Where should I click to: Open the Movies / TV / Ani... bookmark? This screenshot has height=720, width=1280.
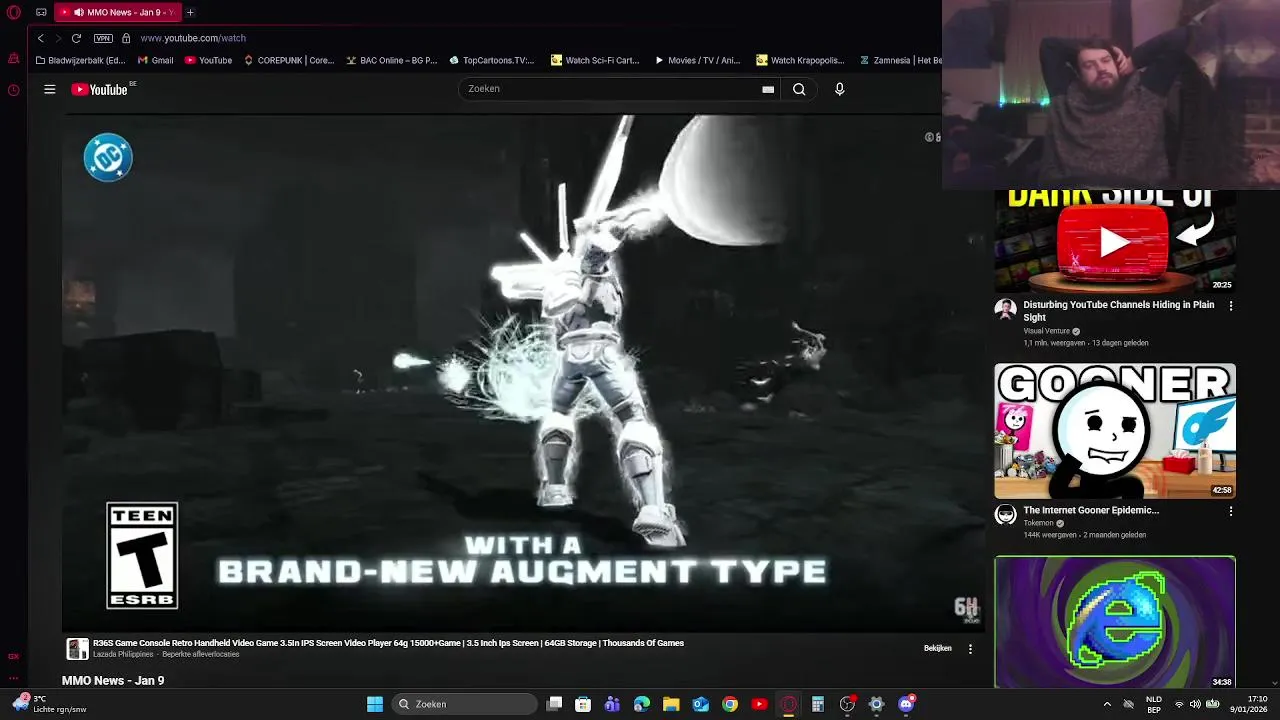coord(697,60)
